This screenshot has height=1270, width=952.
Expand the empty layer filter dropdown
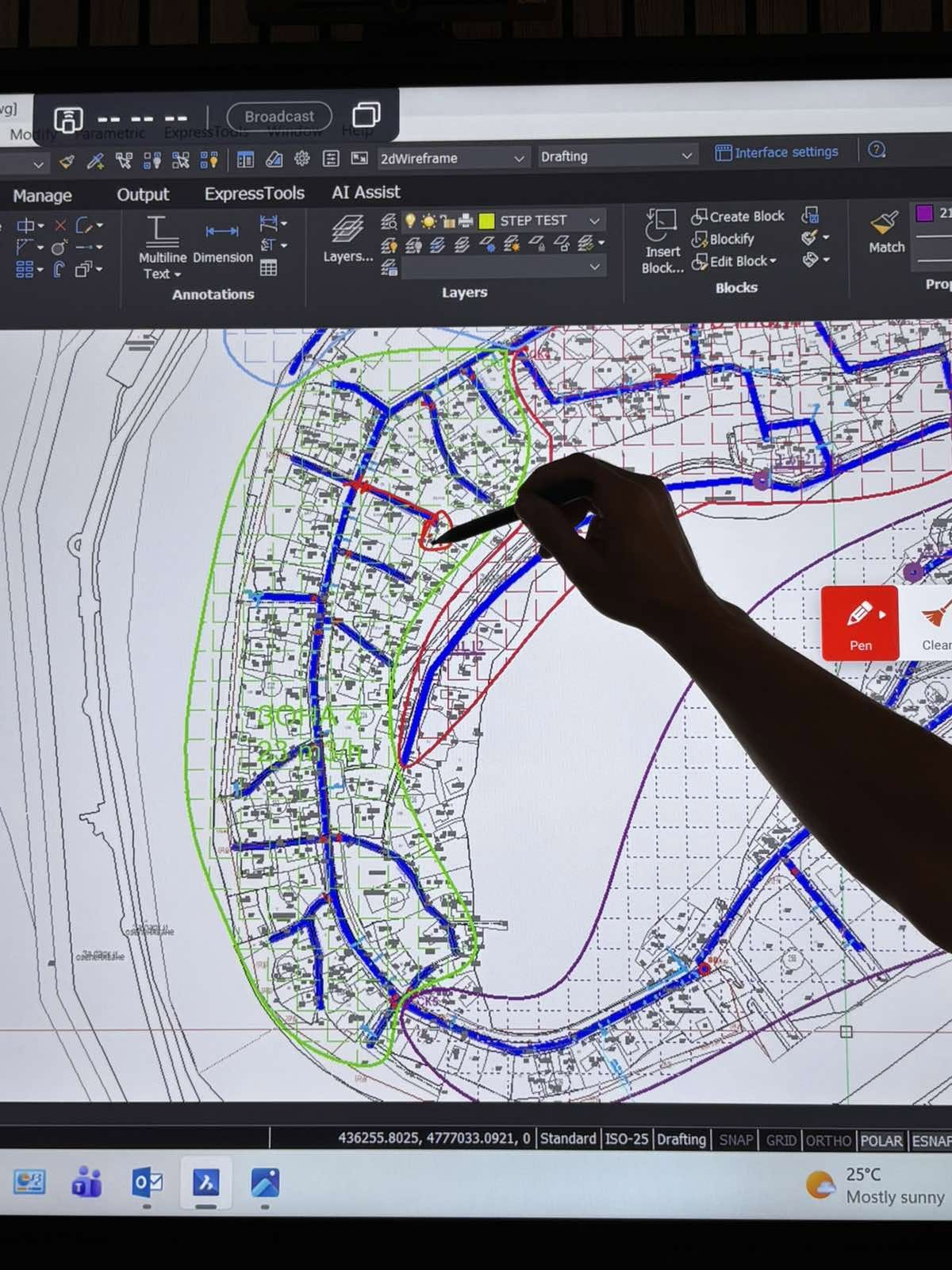tap(594, 267)
